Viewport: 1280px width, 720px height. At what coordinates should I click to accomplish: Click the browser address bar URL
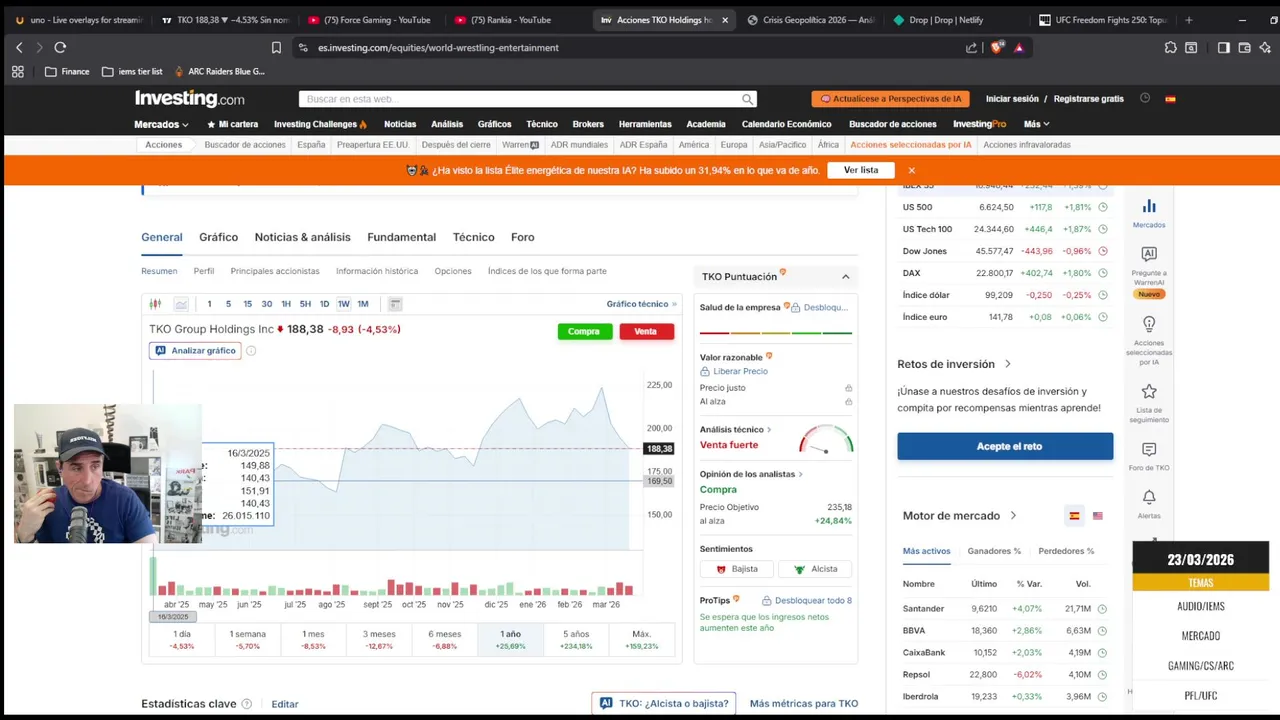(438, 47)
